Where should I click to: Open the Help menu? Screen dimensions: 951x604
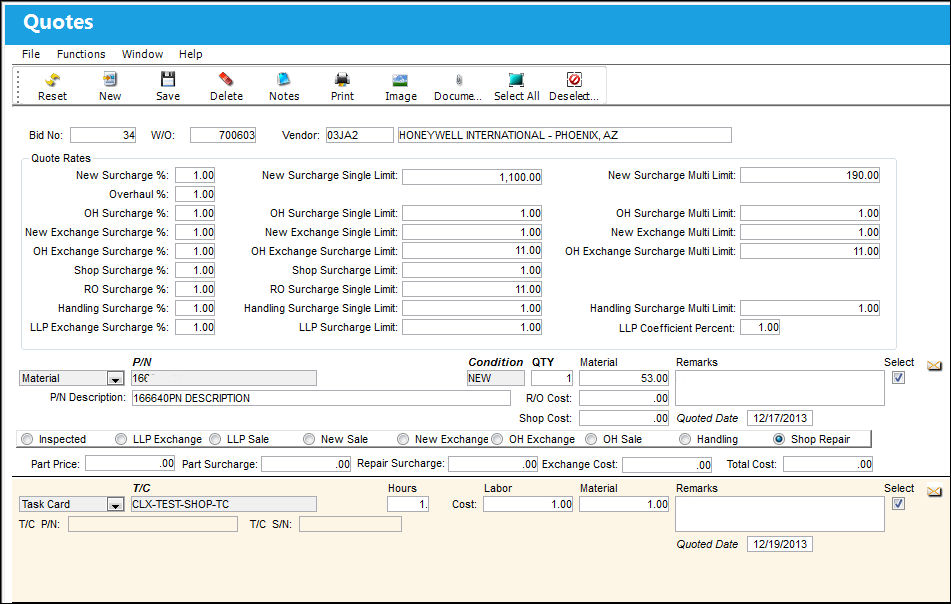pyautogui.click(x=190, y=54)
